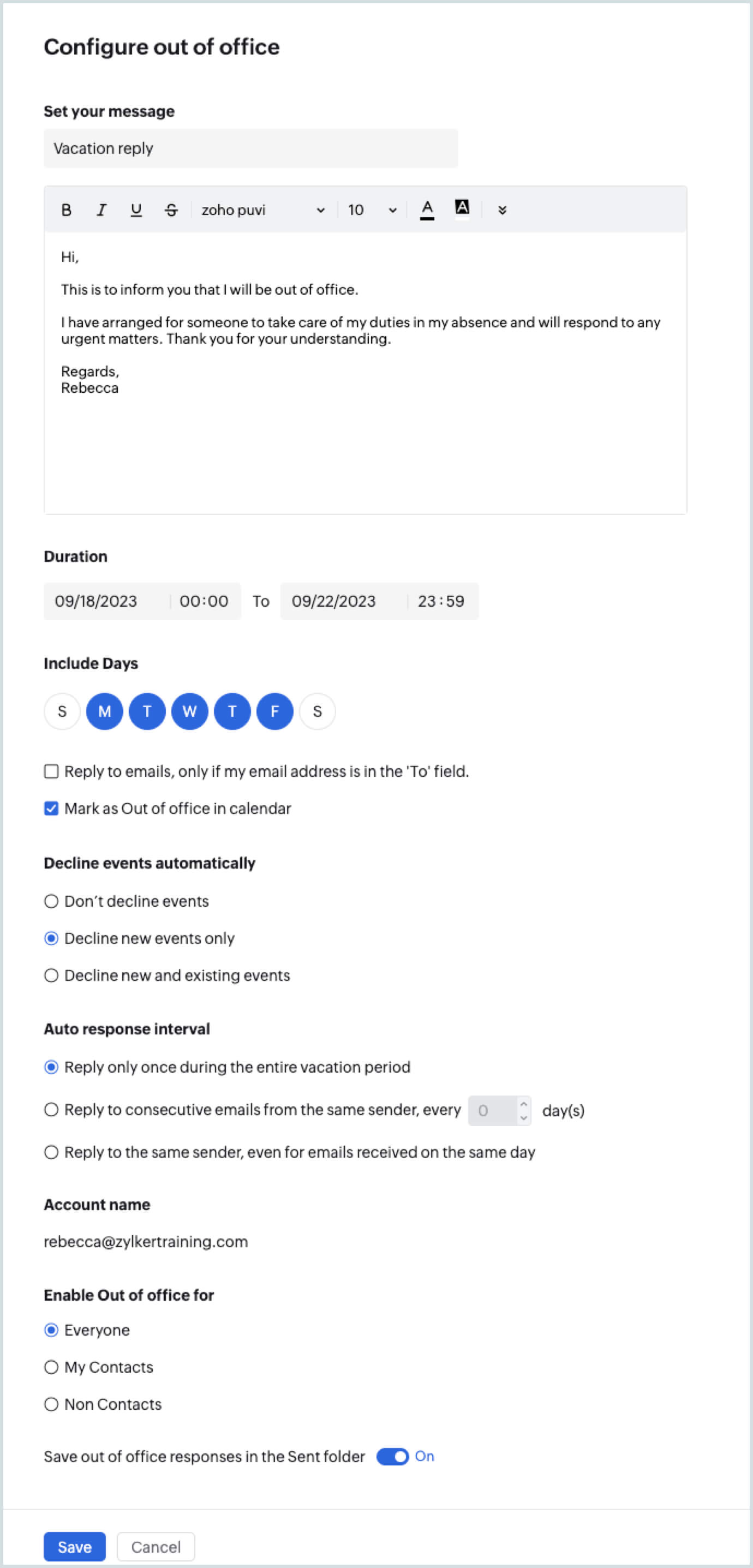
Task: Choose My Contacts for out of office
Action: (51, 1367)
